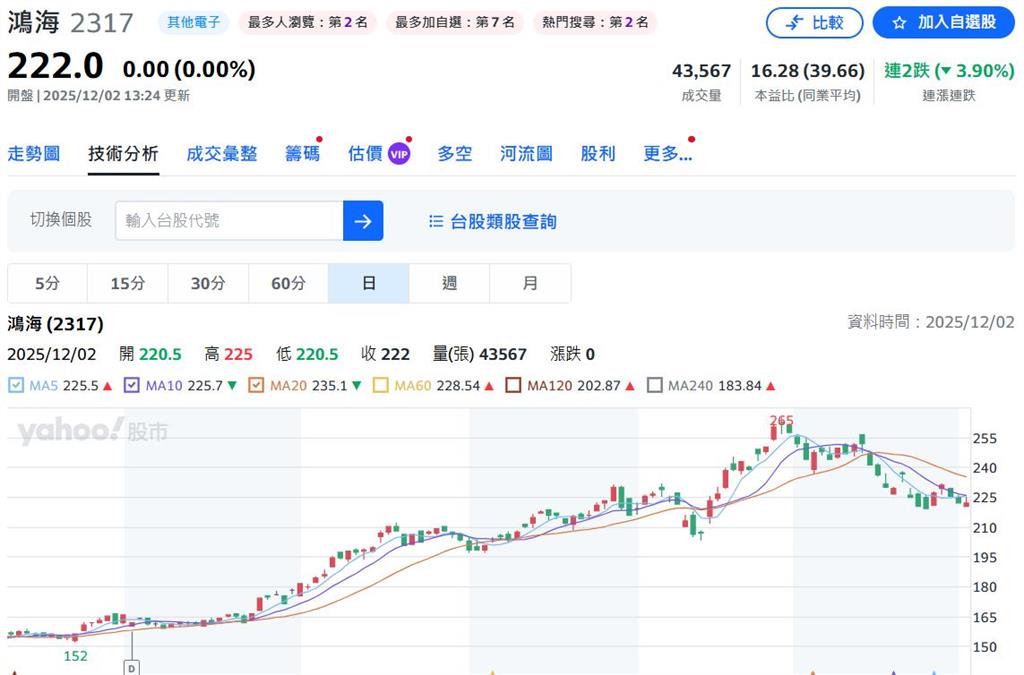
Task: Enable the MA240 moving average checkbox
Action: (x=656, y=384)
